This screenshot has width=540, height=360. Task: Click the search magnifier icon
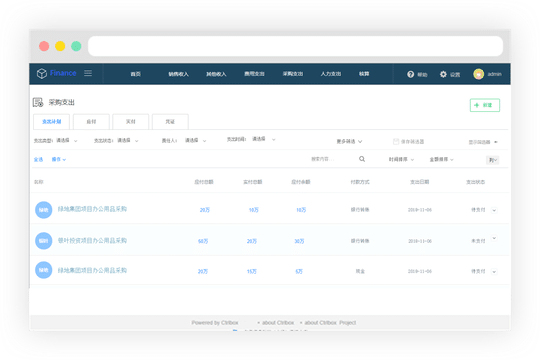point(362,159)
